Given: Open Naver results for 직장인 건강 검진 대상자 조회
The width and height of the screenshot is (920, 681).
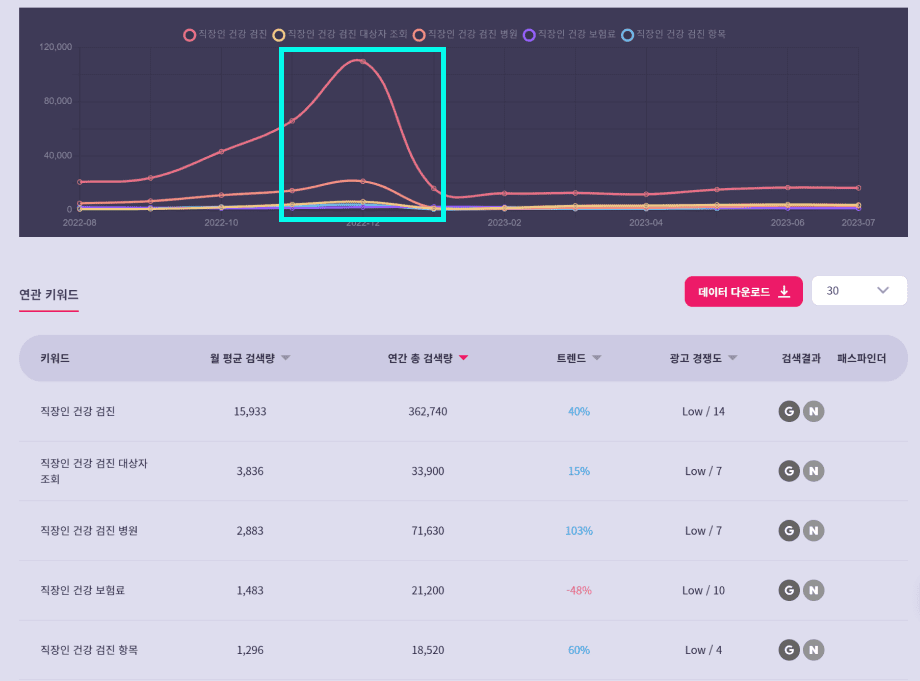Looking at the screenshot, I should click(813, 471).
